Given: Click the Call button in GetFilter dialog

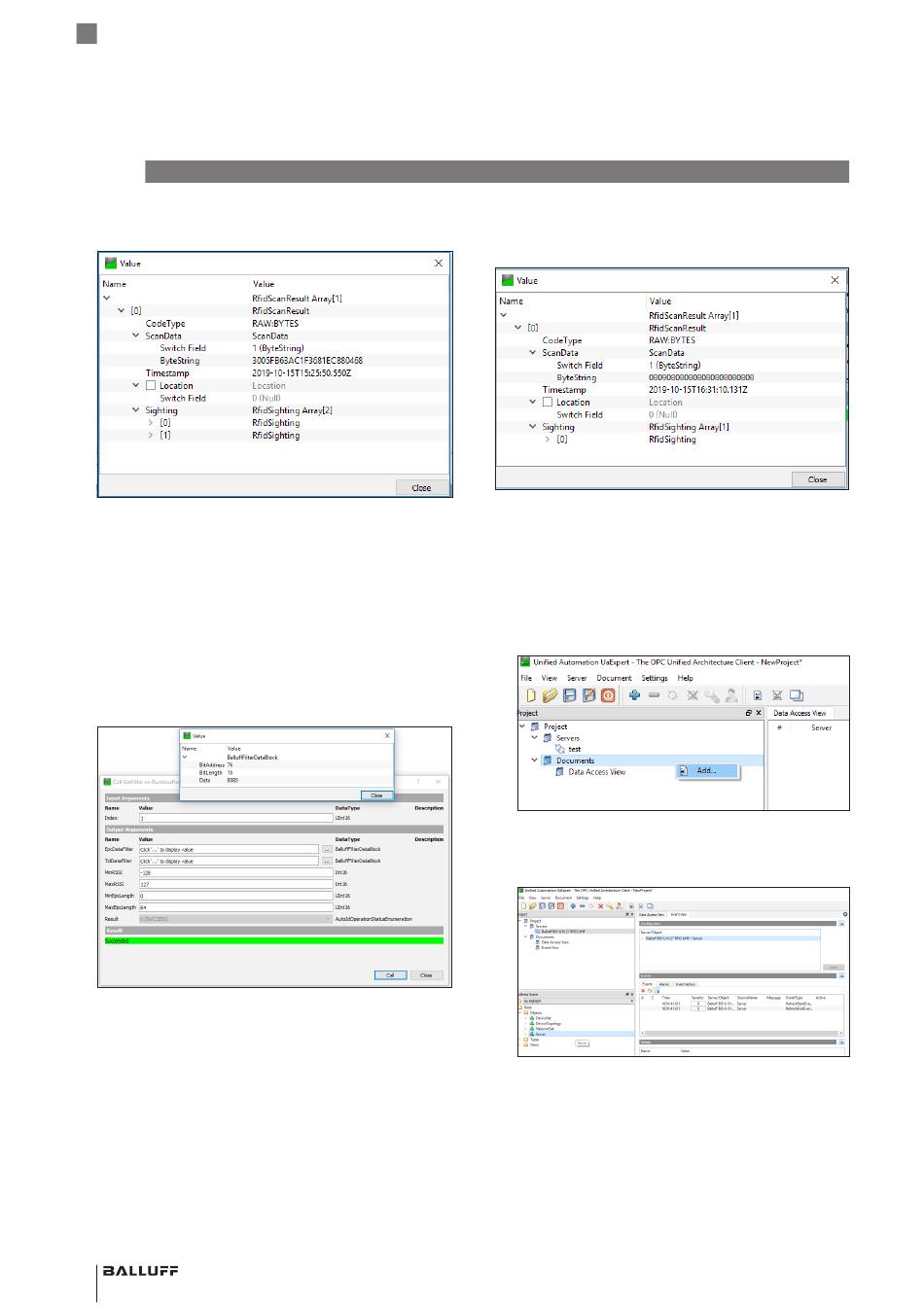Looking at the screenshot, I should click(390, 975).
